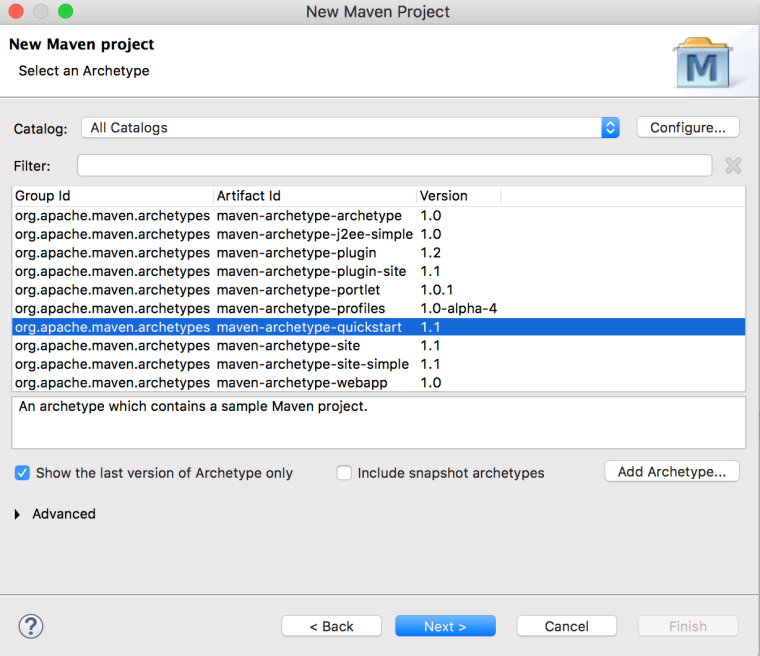
Task: Toggle Show the last version of Archetype only
Action: tap(22, 473)
